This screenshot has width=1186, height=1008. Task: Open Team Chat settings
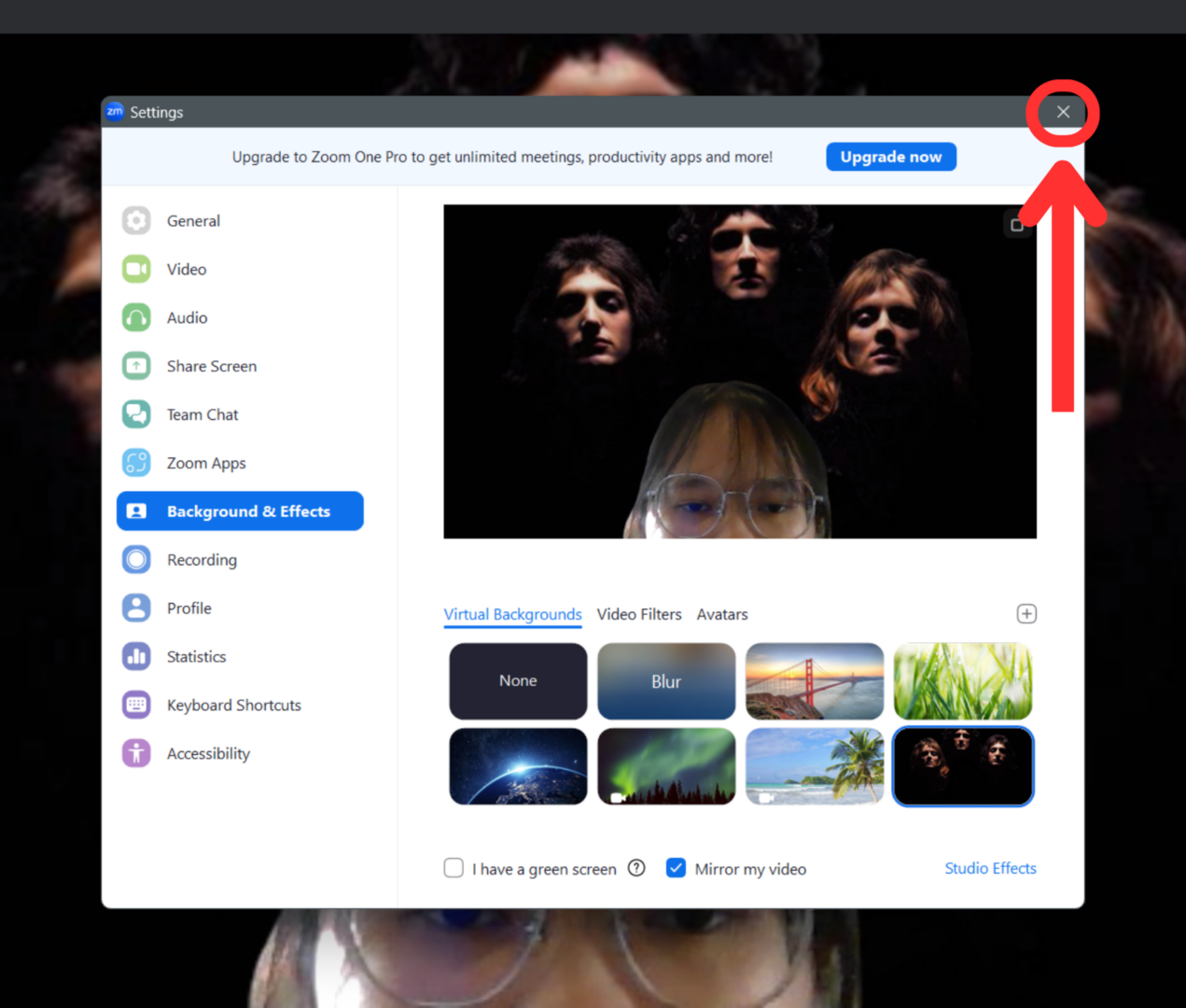pos(202,414)
